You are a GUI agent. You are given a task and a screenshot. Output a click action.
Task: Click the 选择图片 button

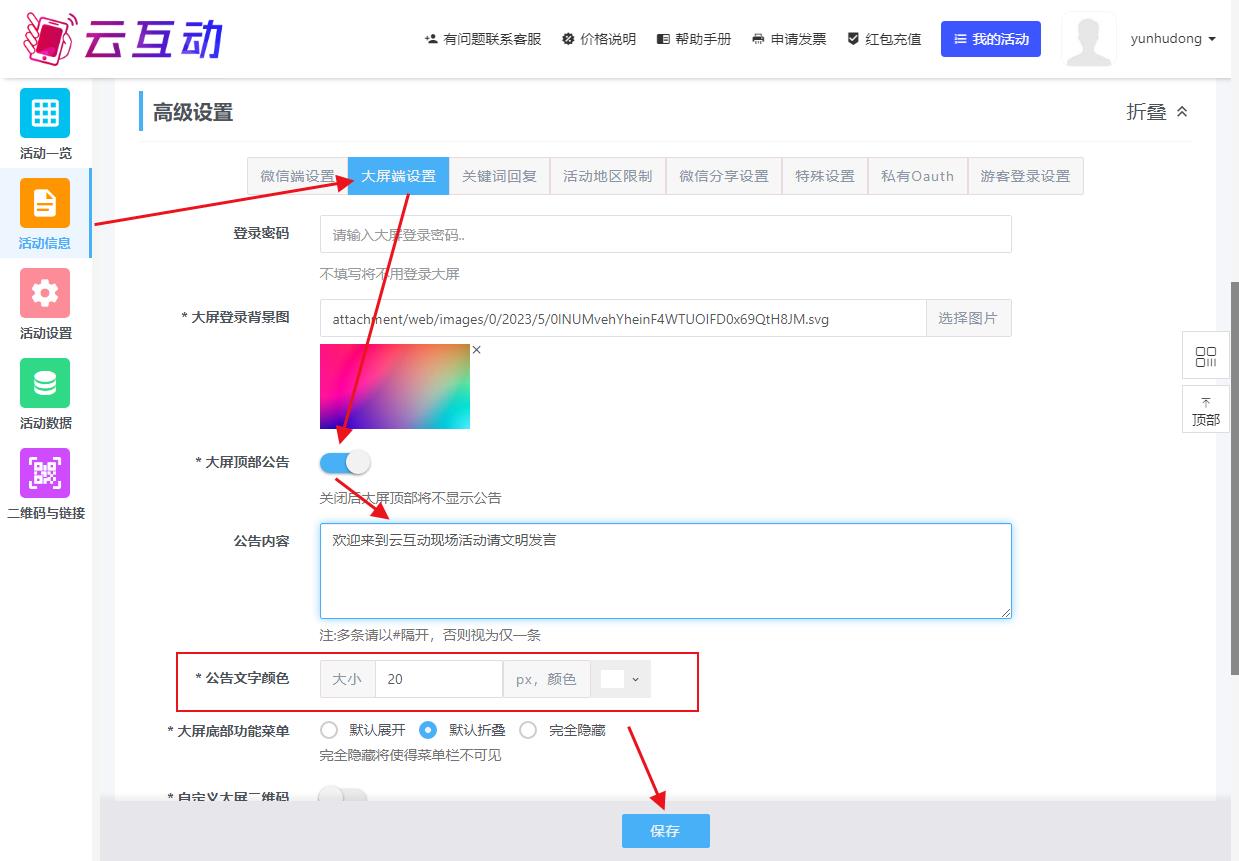pos(967,318)
